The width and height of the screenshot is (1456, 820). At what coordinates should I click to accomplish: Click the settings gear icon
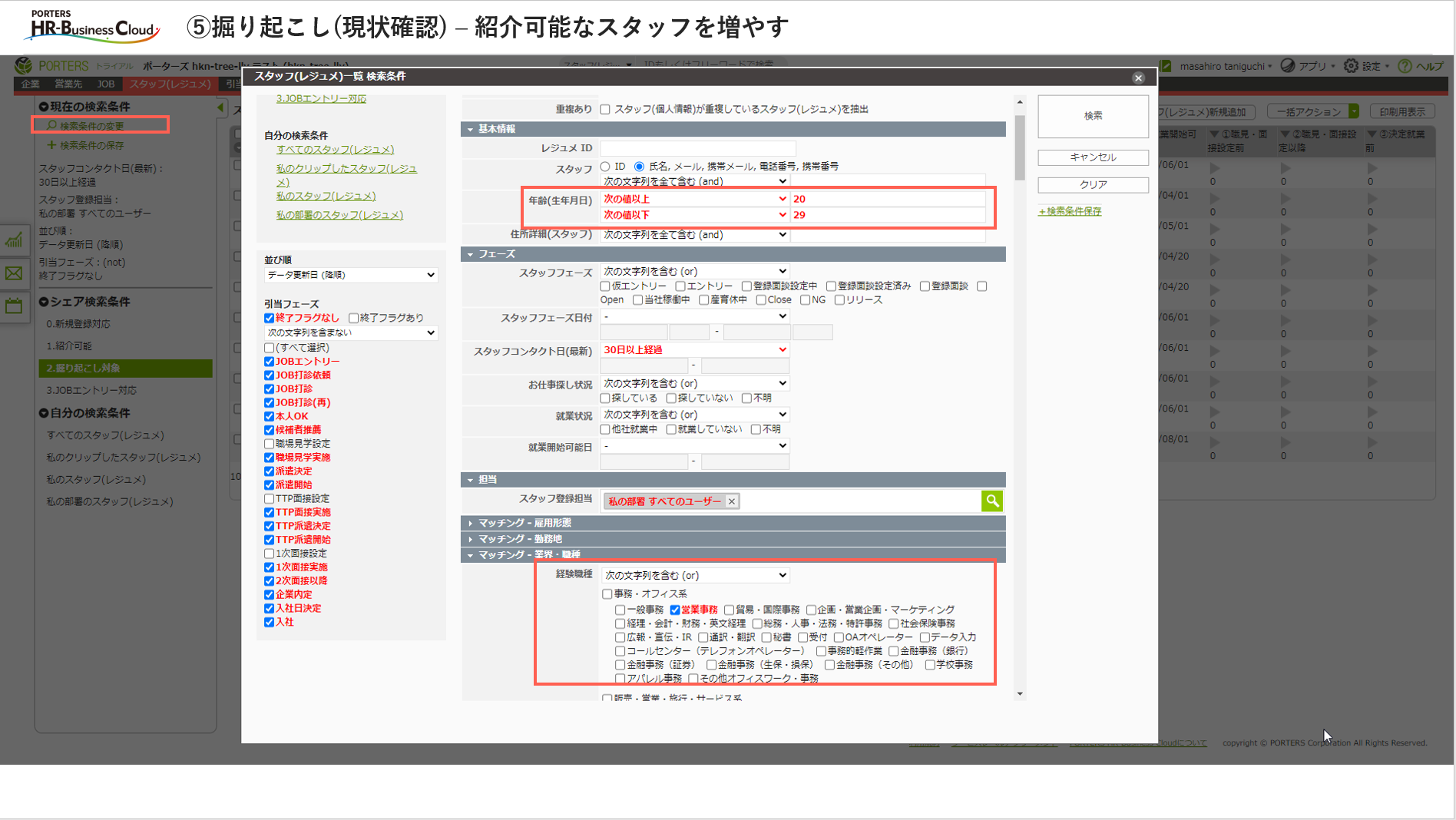[1351, 66]
